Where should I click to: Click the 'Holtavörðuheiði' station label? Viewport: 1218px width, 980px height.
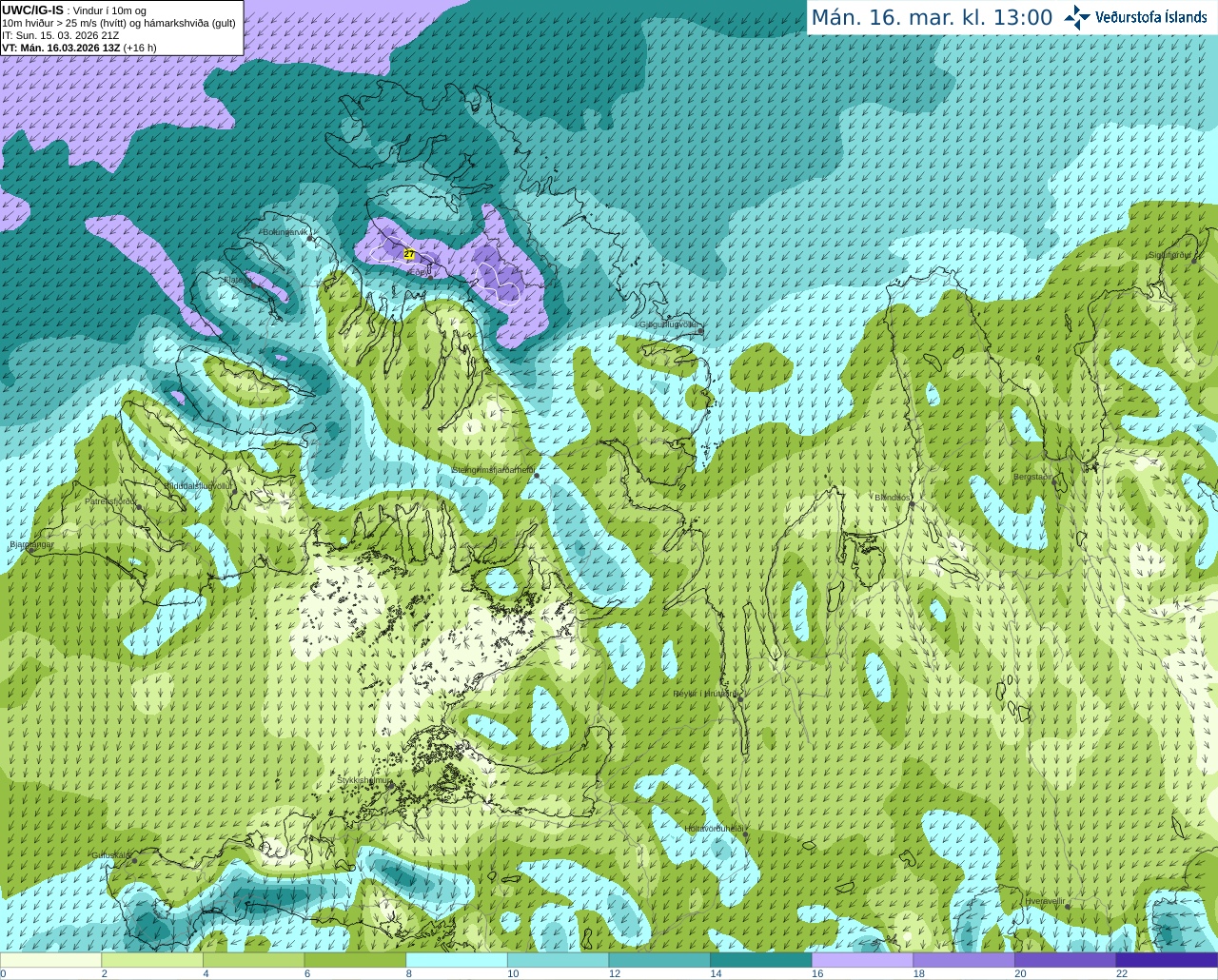(x=713, y=829)
